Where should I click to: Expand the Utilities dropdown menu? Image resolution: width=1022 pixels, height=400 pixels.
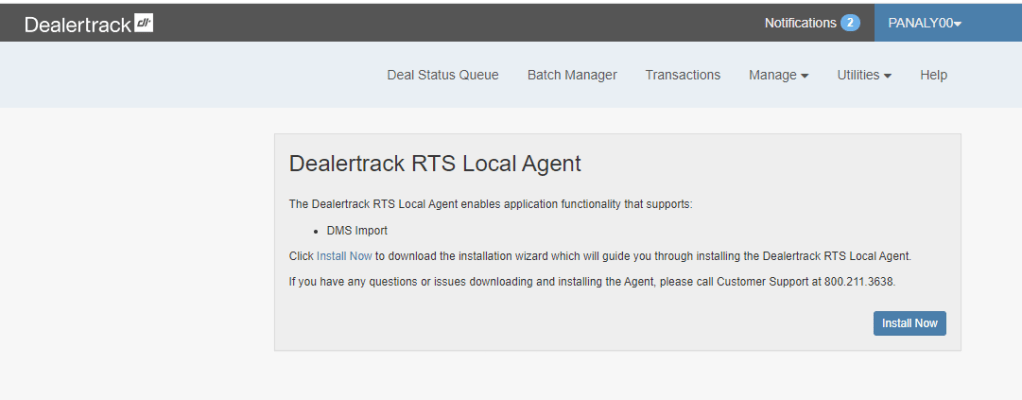pos(864,75)
